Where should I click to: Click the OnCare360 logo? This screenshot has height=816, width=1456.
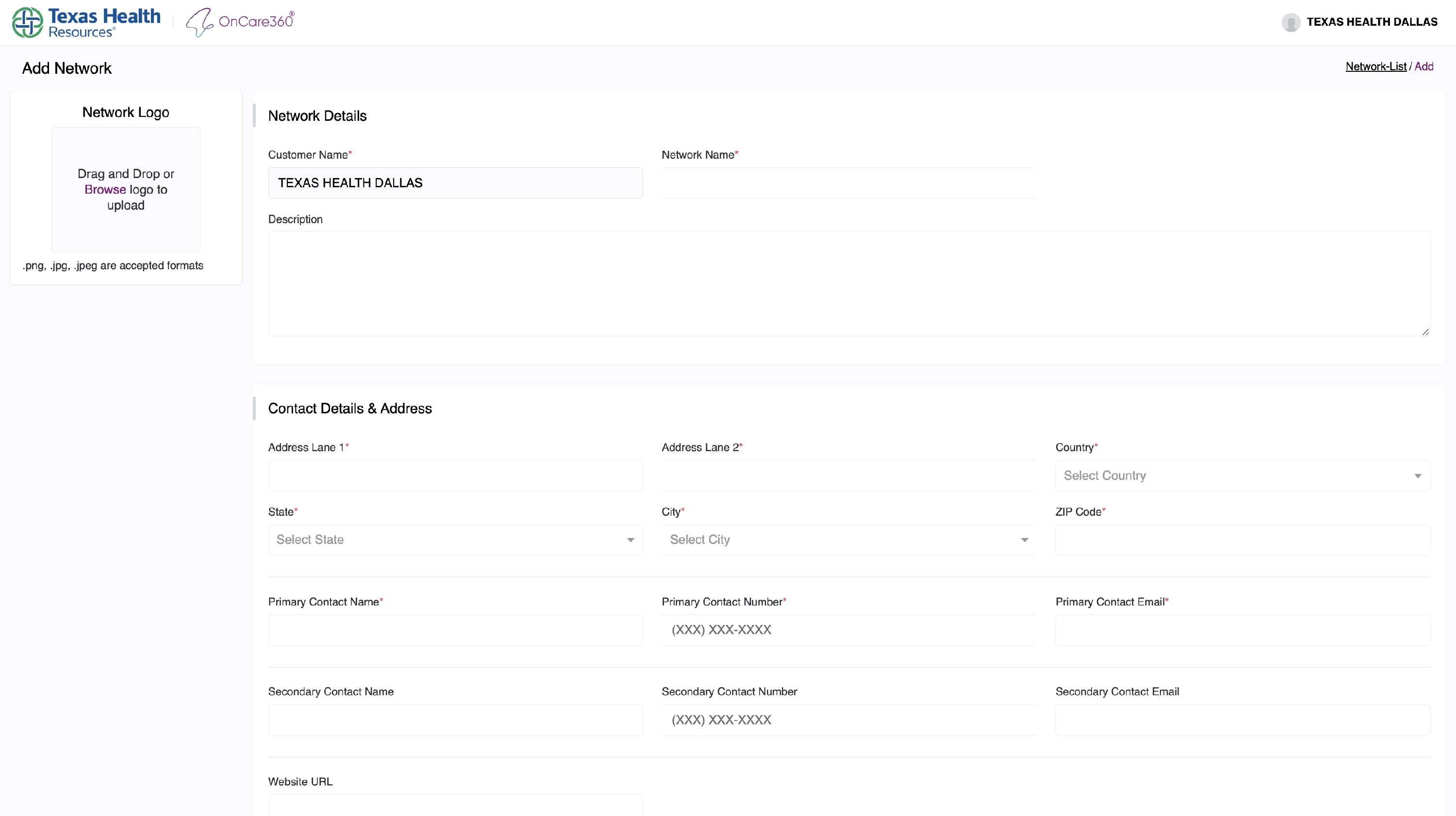pyautogui.click(x=240, y=22)
